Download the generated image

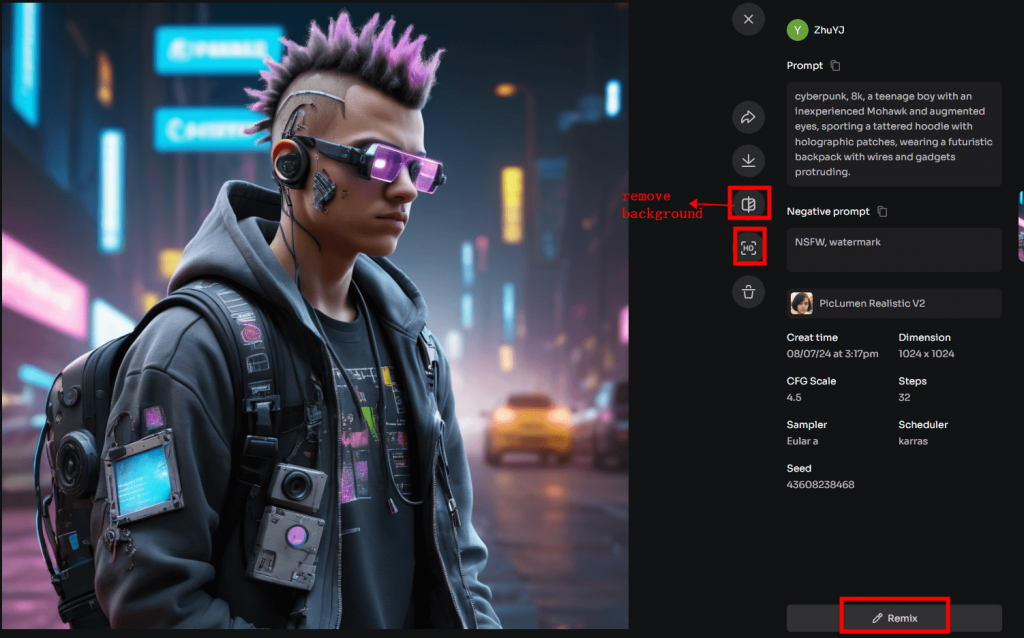(x=748, y=161)
